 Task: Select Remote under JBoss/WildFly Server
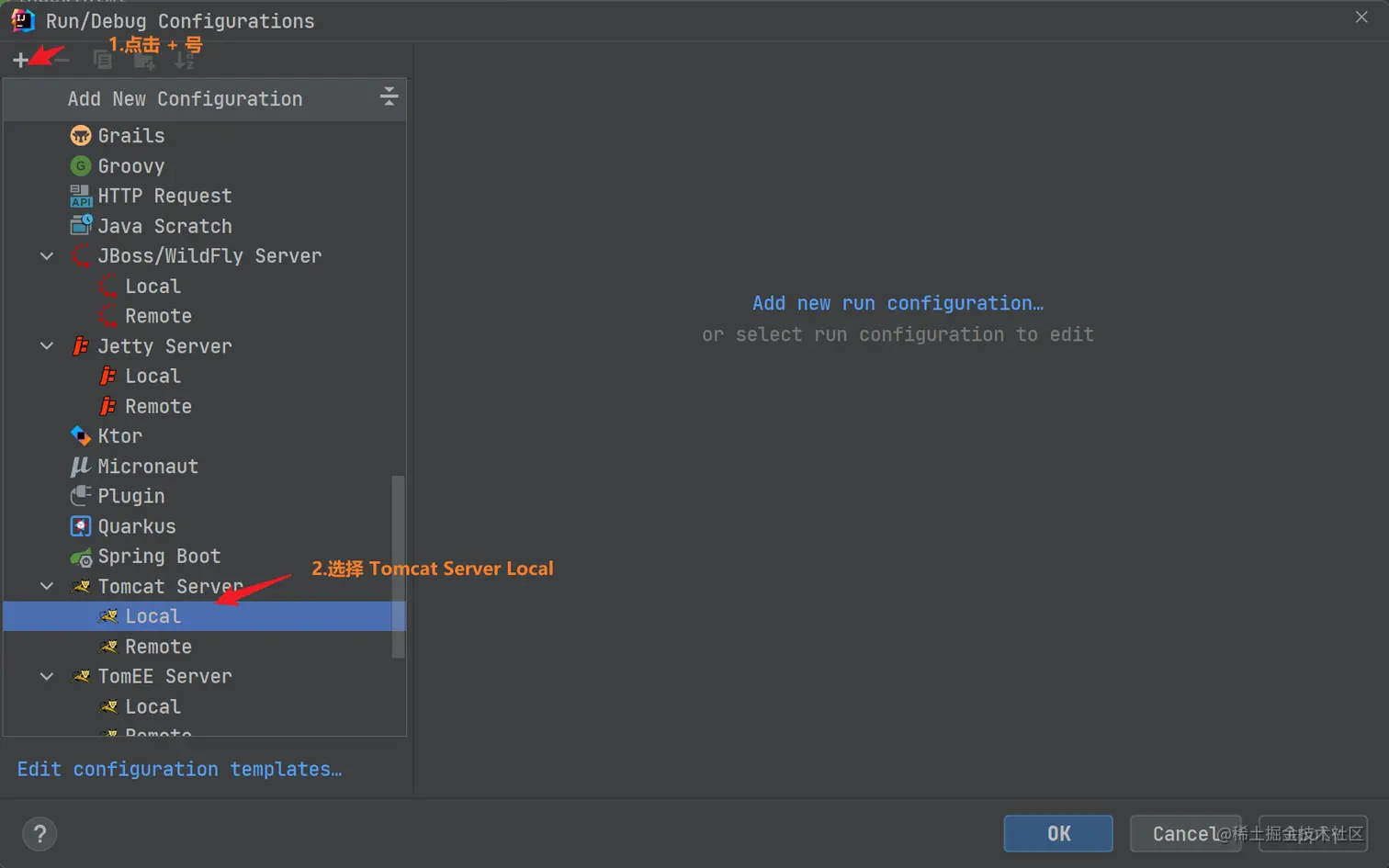[204, 316]
